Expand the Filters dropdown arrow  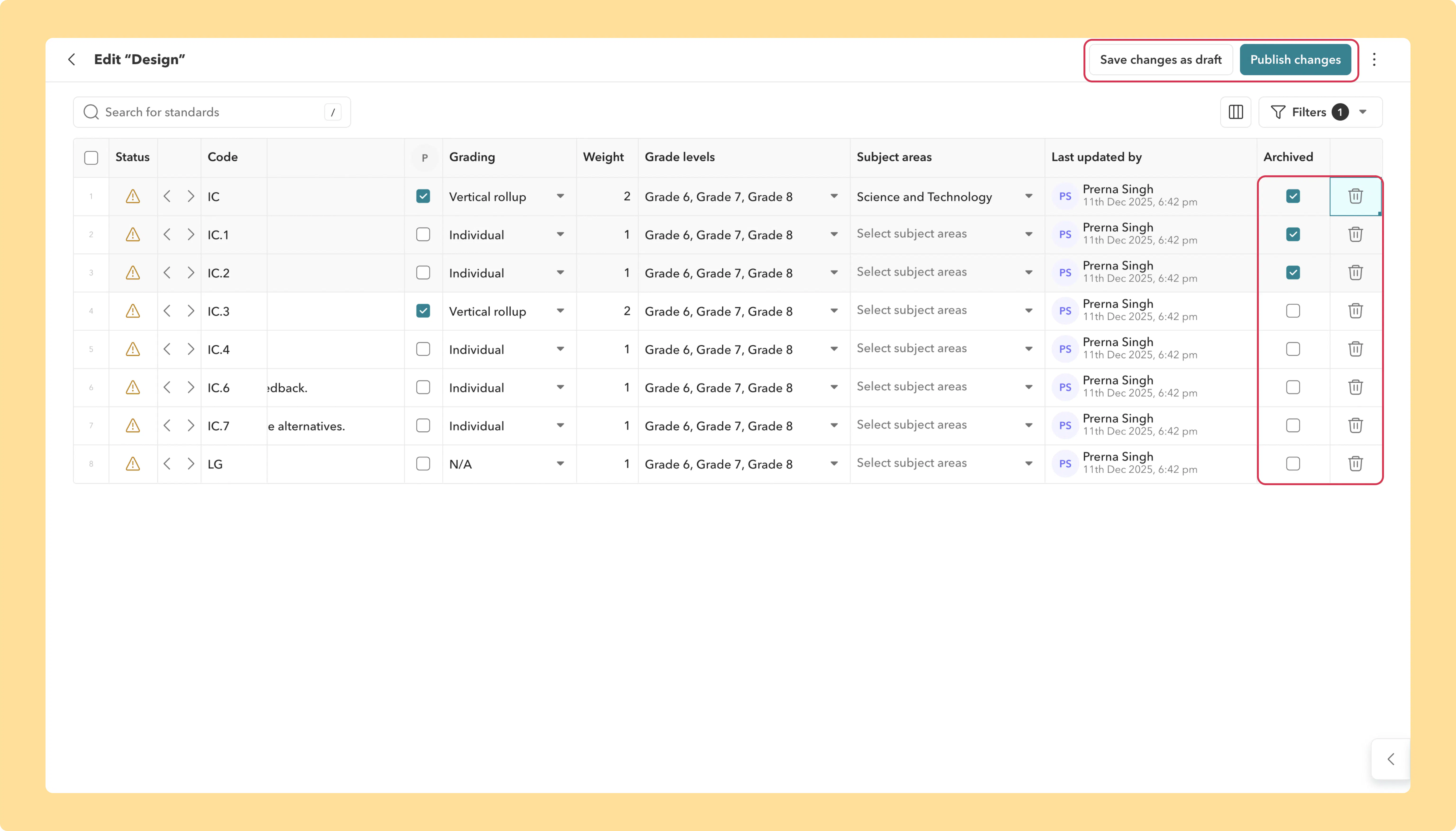coord(1363,112)
